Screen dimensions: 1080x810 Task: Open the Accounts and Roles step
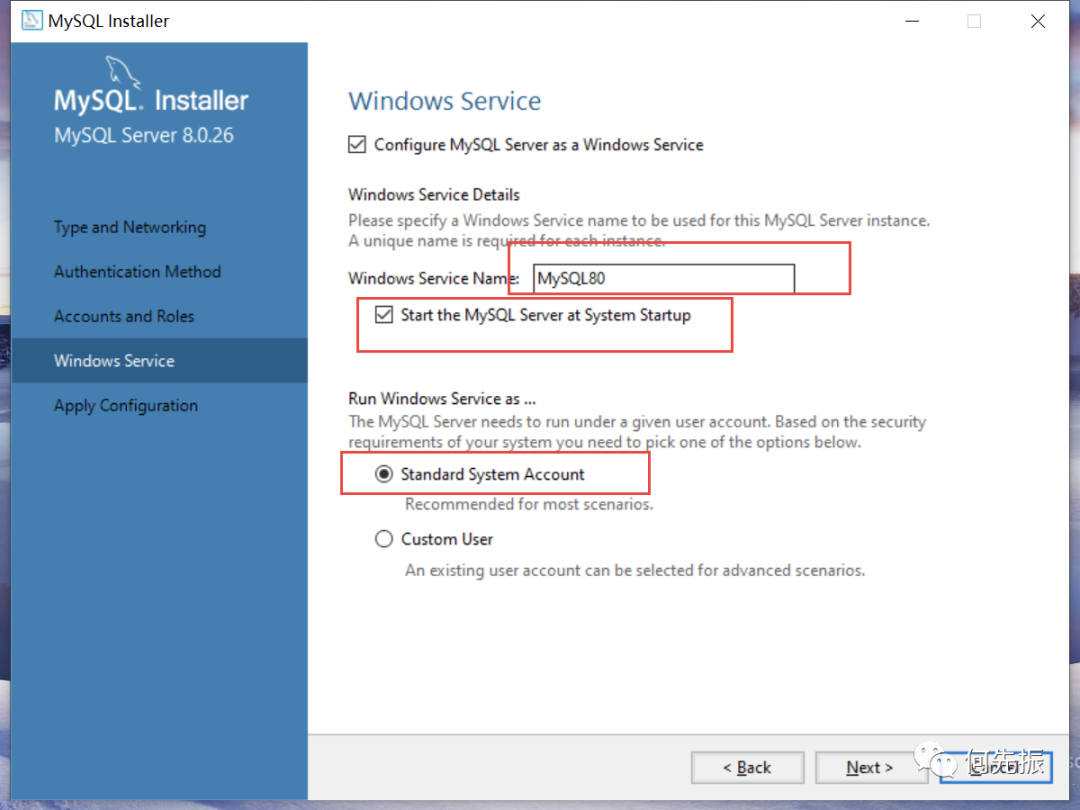124,316
